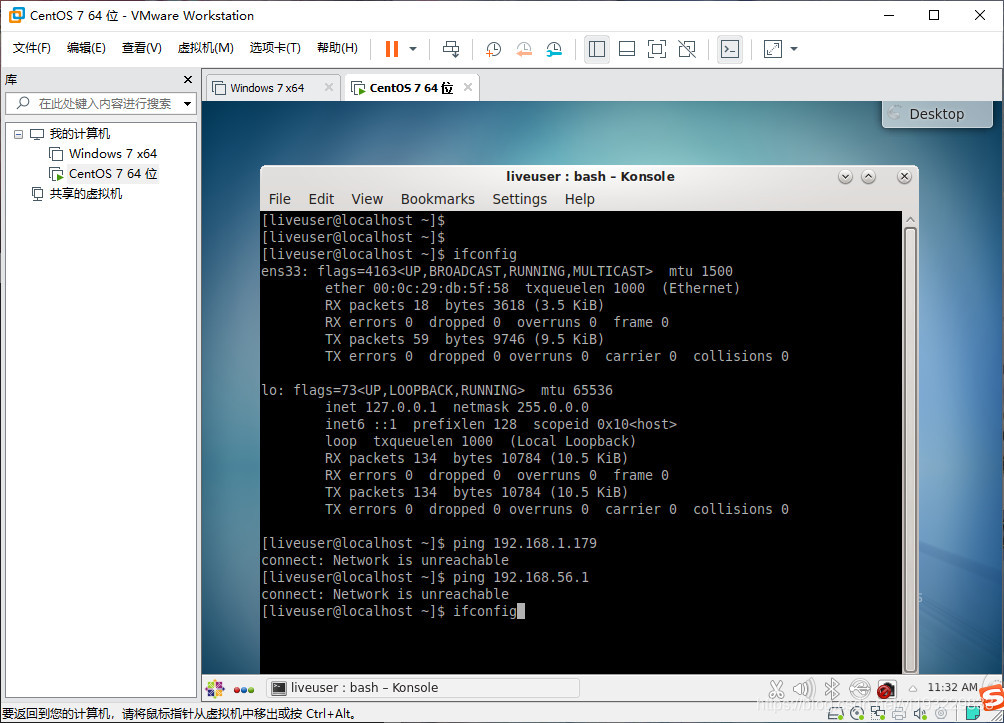1004x723 pixels.
Task: Open the 帮助(H) menu
Action: tap(337, 48)
